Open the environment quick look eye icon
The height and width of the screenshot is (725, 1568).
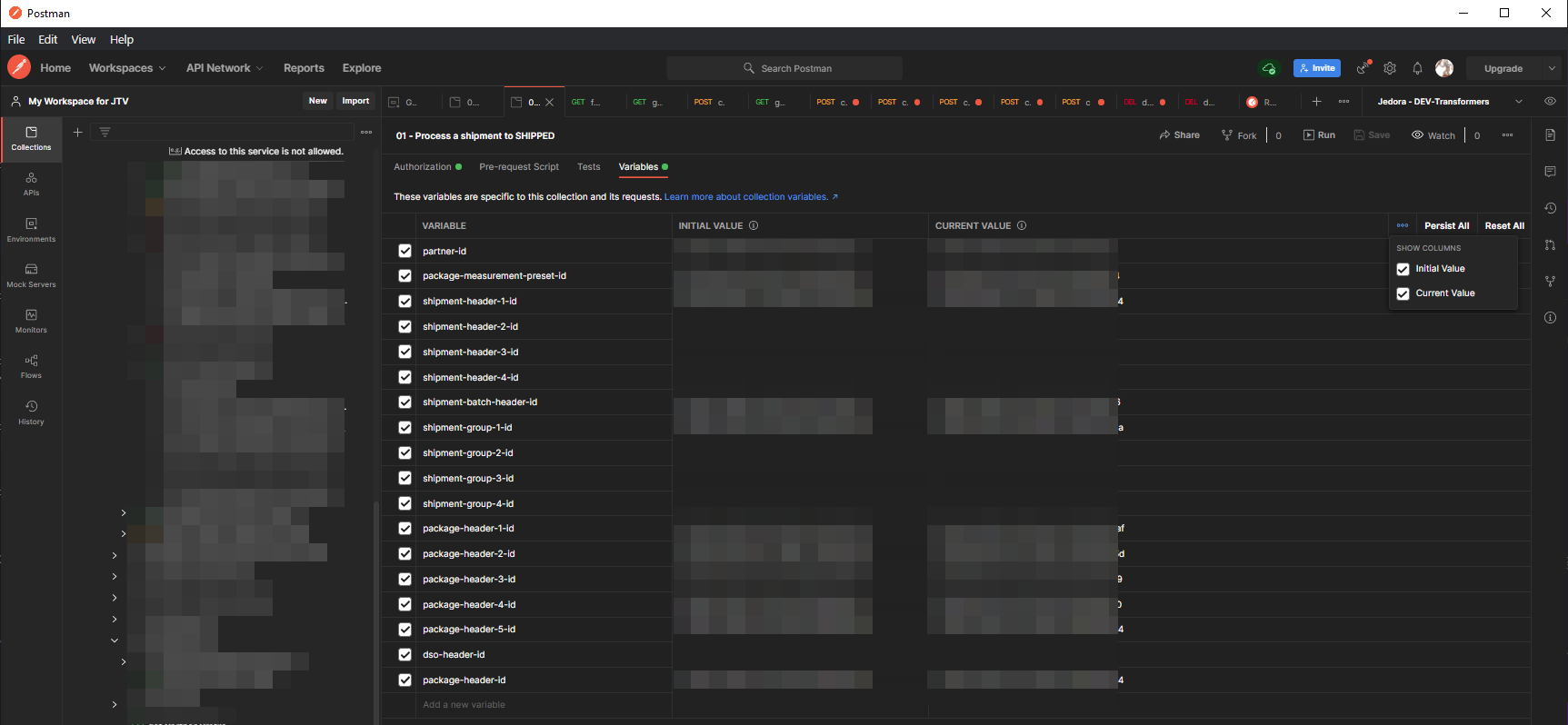click(x=1550, y=101)
